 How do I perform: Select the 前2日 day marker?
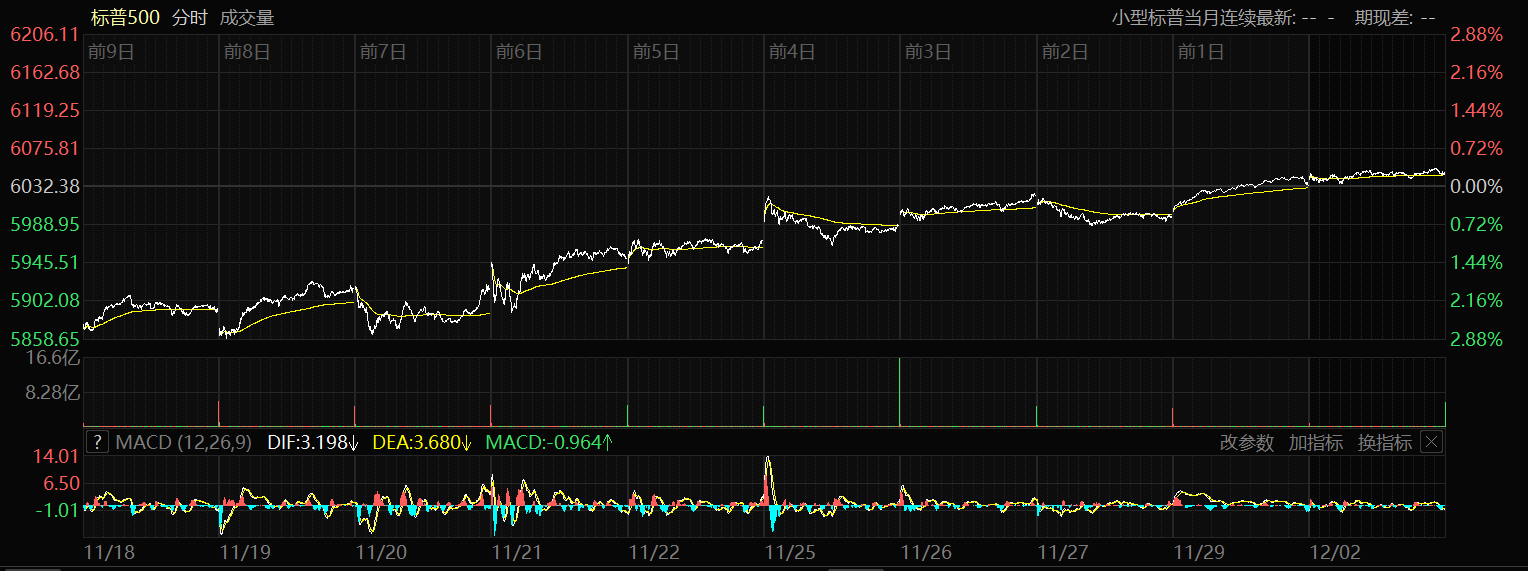coord(1064,52)
